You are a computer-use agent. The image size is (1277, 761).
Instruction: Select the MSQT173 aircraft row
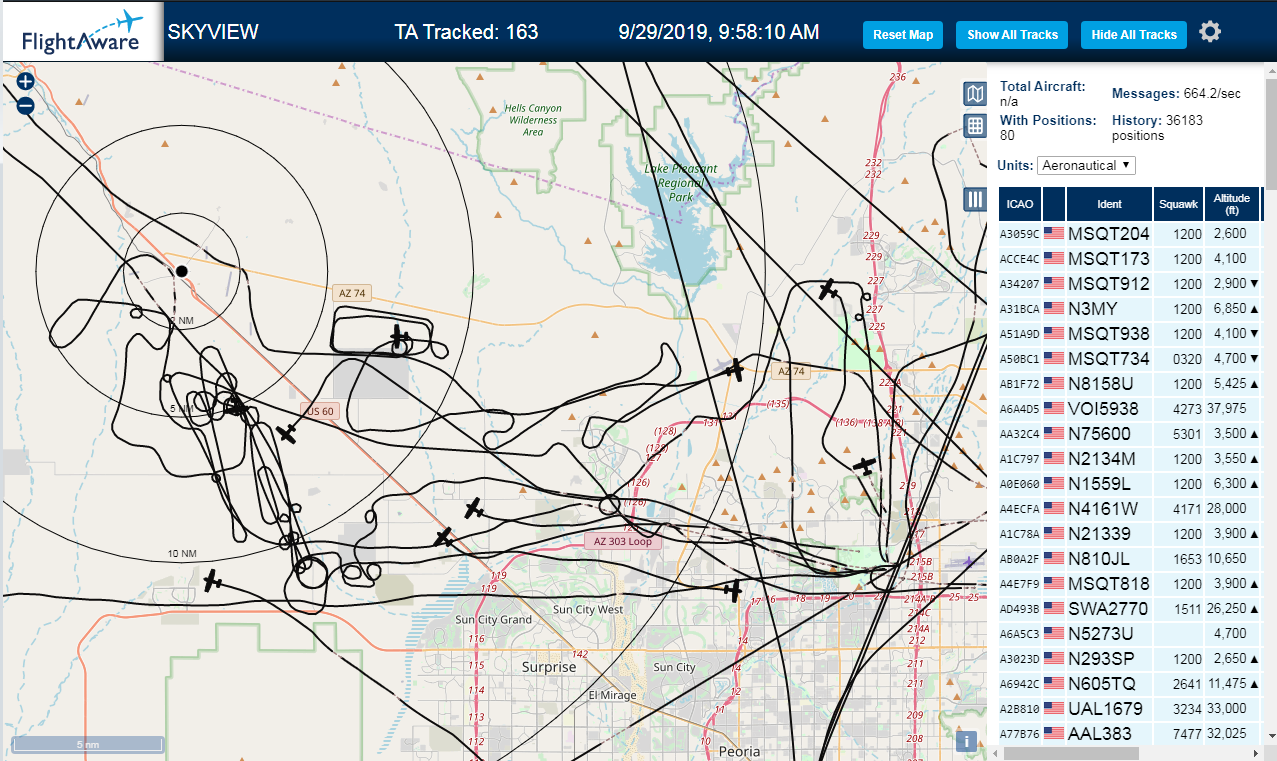coord(1130,259)
